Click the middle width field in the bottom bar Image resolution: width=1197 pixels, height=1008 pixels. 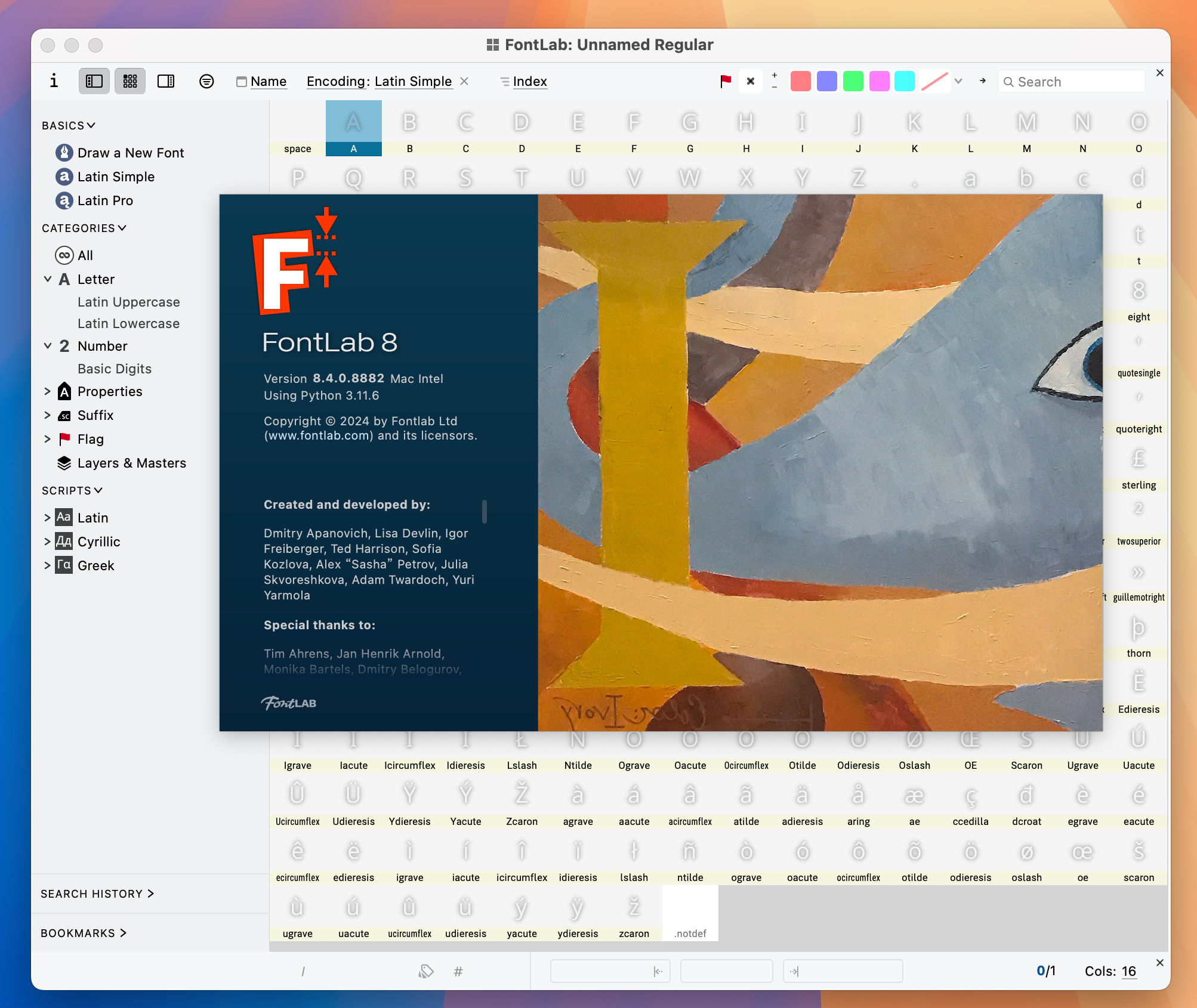click(727, 971)
